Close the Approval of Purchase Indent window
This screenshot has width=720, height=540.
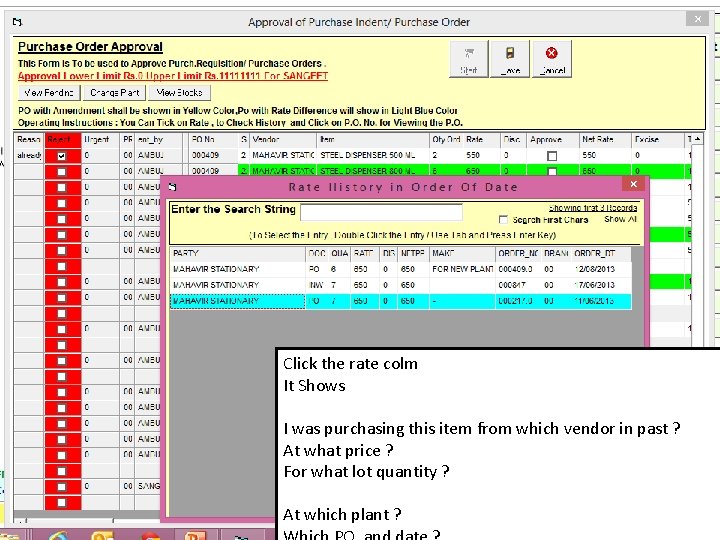point(698,19)
